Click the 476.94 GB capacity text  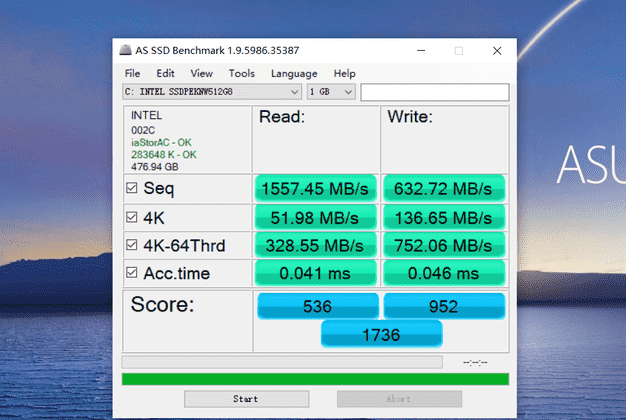[155, 166]
